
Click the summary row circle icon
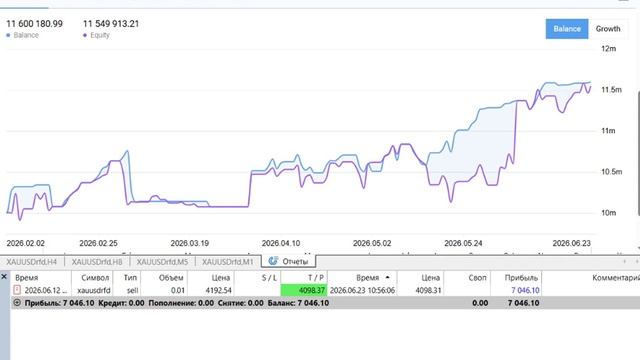point(17,303)
